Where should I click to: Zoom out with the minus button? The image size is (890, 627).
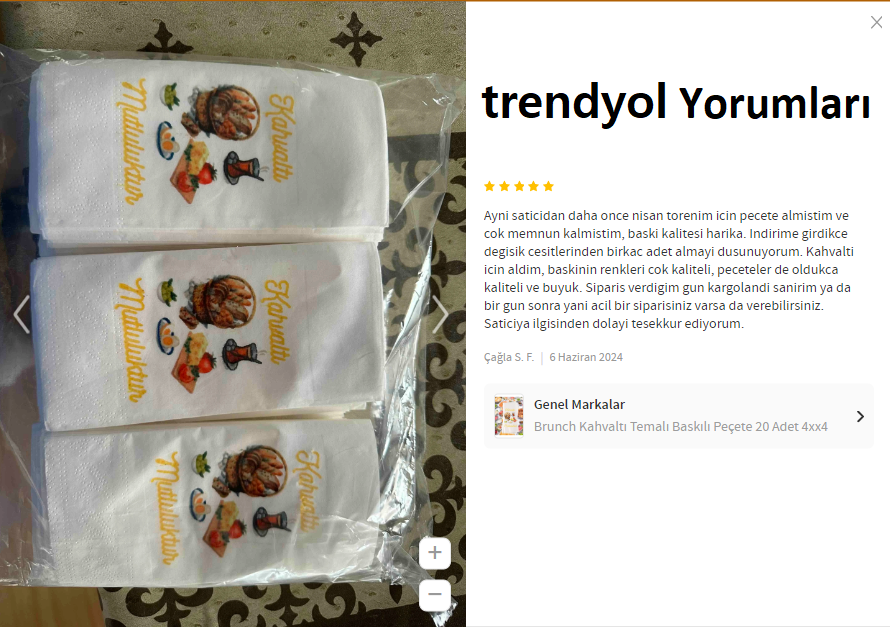tap(435, 595)
